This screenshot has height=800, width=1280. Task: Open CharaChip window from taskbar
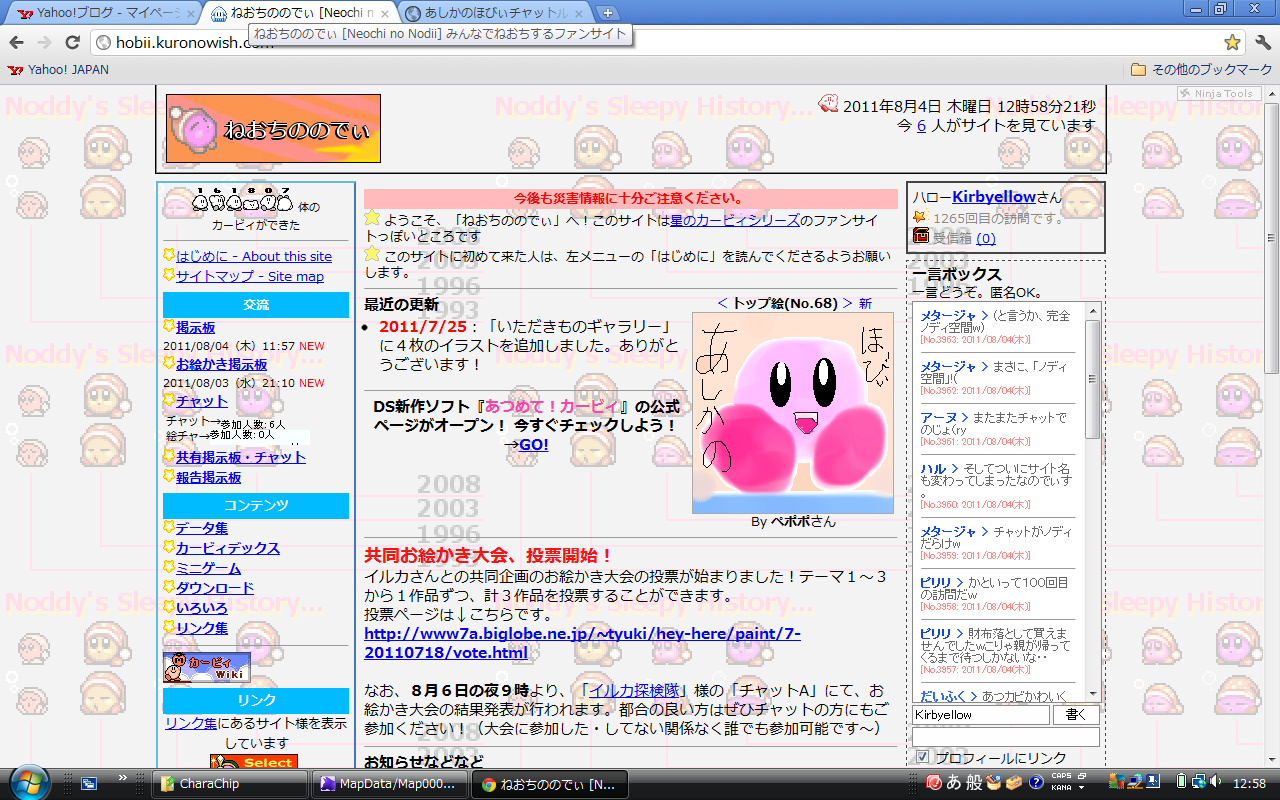pyautogui.click(x=230, y=784)
